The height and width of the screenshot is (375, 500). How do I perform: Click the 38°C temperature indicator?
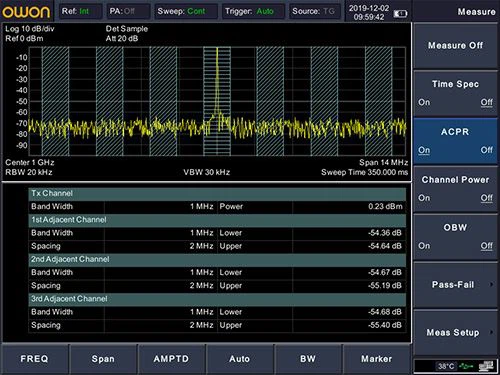click(x=446, y=366)
